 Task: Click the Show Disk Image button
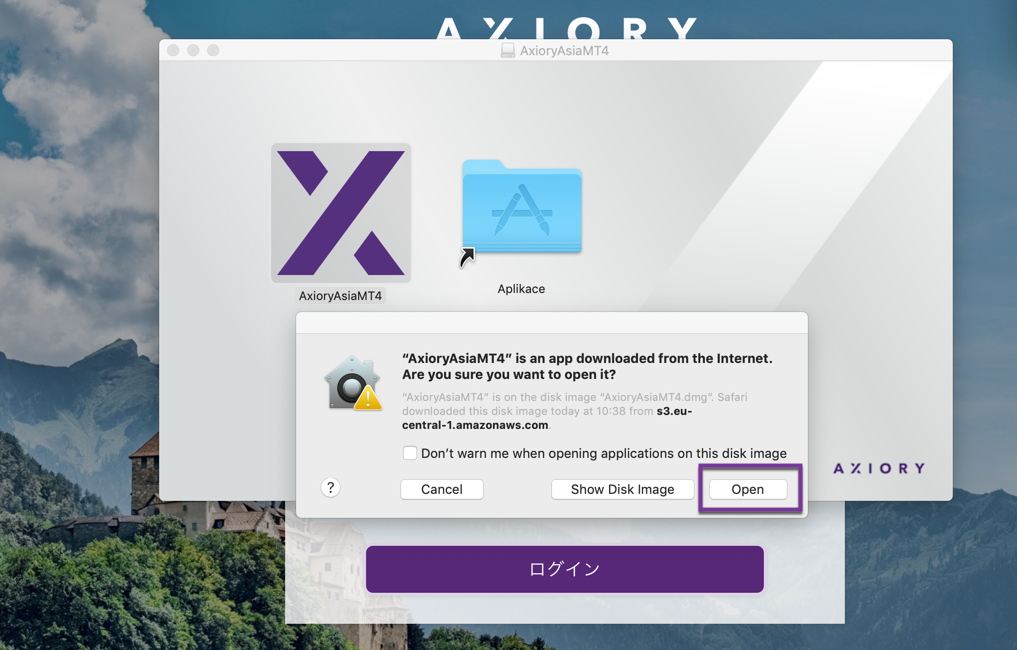pyautogui.click(x=622, y=489)
